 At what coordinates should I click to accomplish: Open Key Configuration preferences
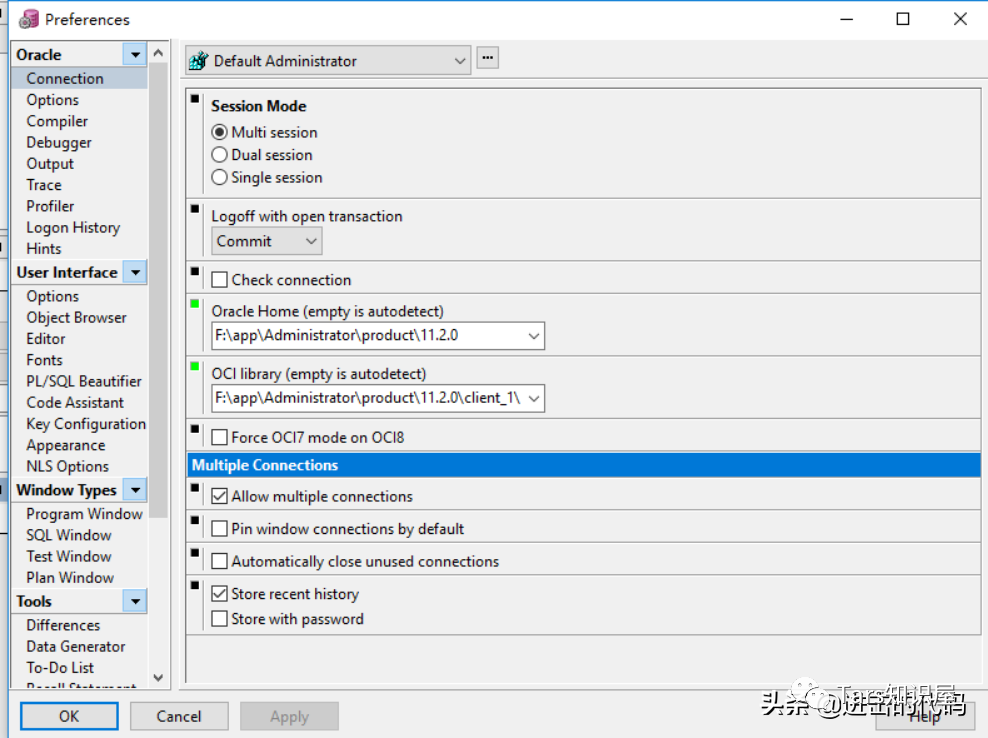pyautogui.click(x=86, y=424)
